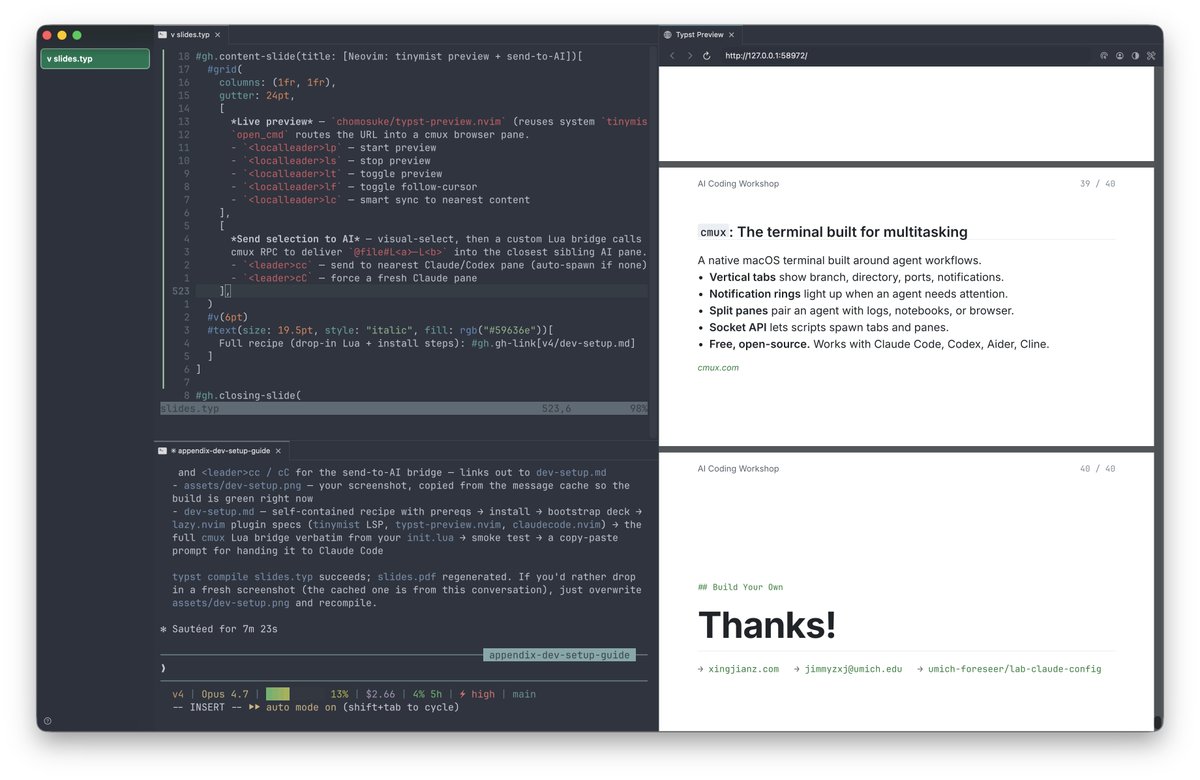Close the Typst Preview tab
The image size is (1200, 780).
coord(733,35)
